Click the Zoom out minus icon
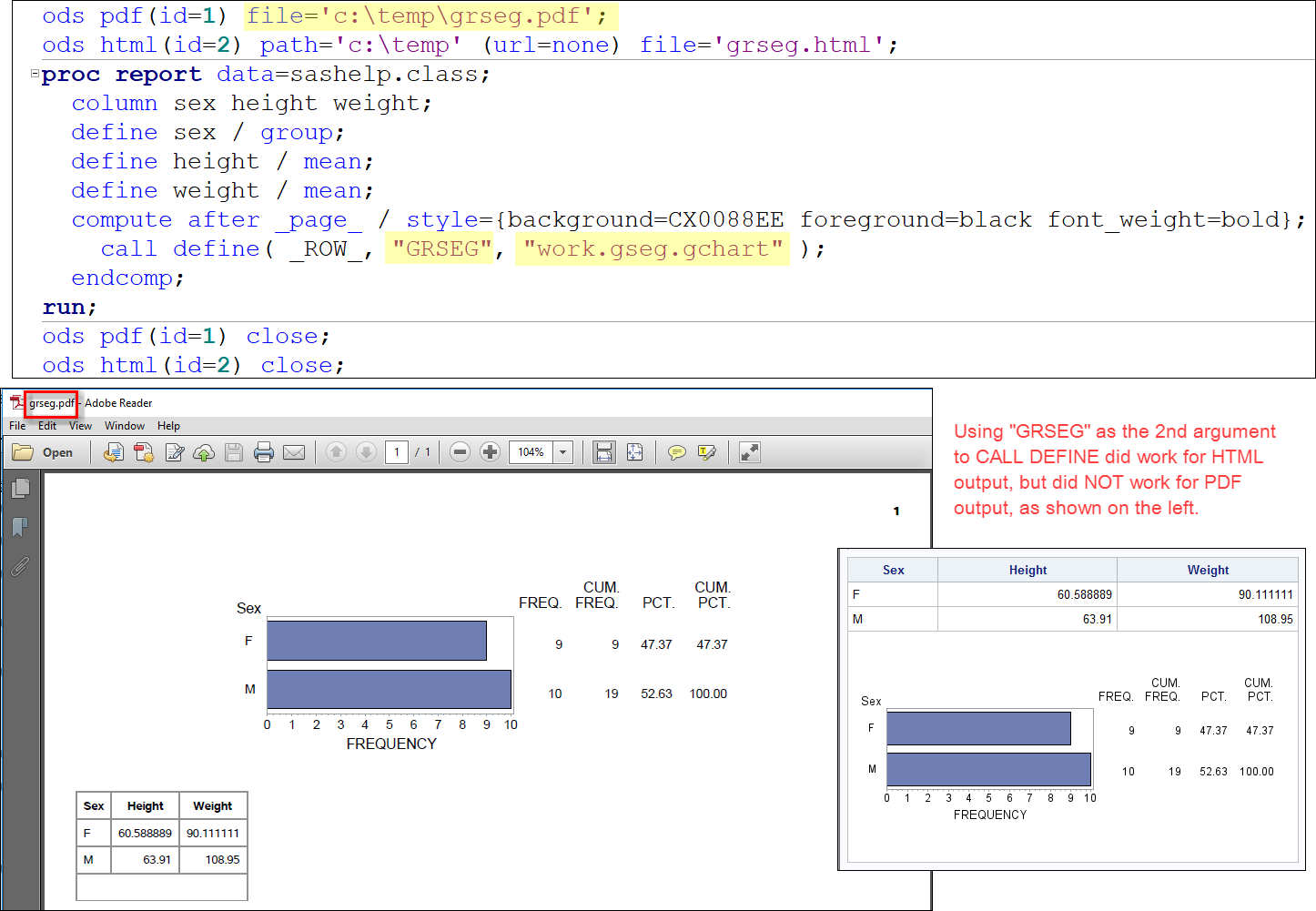The width and height of the screenshot is (1316, 911). 461,452
